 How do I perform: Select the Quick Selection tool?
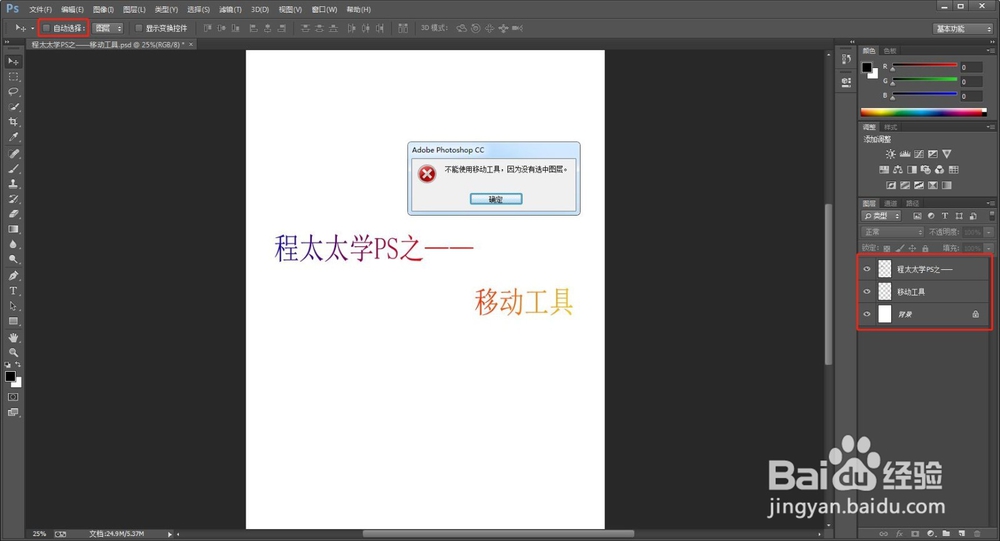(13, 107)
